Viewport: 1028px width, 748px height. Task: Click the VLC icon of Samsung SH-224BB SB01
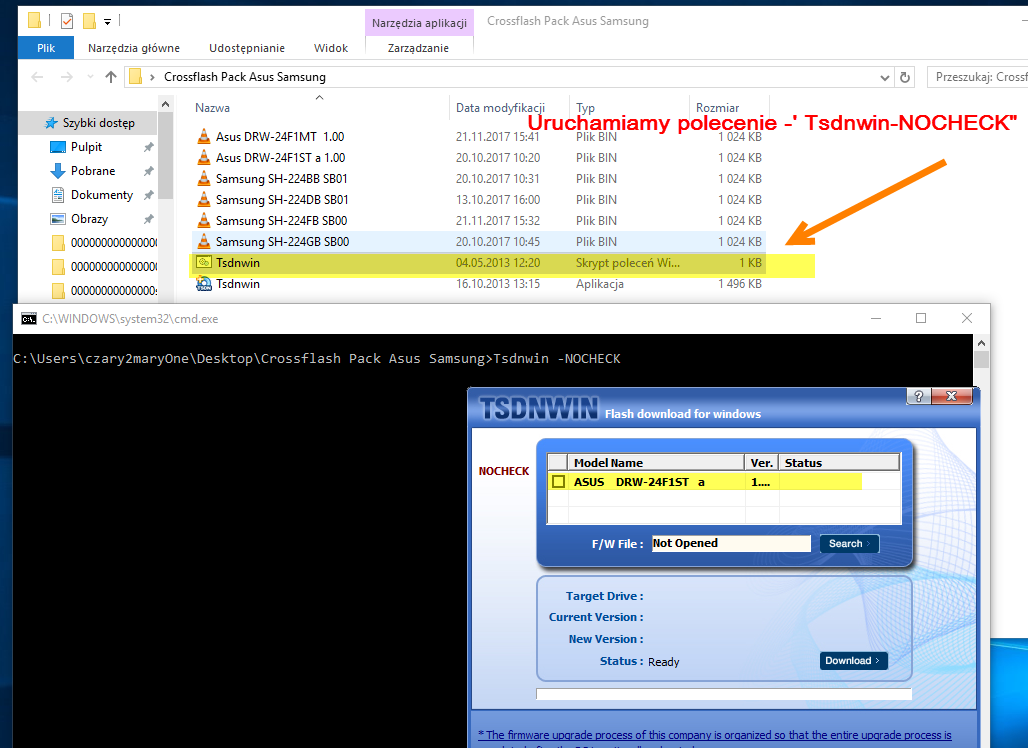[204, 178]
